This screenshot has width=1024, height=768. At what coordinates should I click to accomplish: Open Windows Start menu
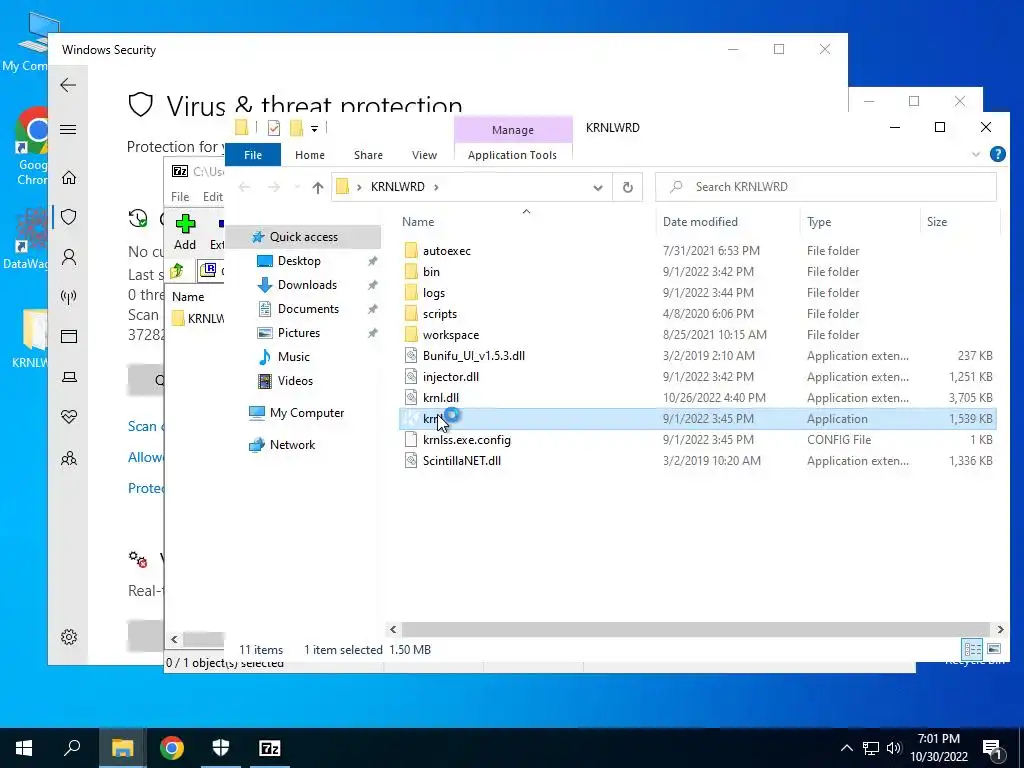coord(24,748)
